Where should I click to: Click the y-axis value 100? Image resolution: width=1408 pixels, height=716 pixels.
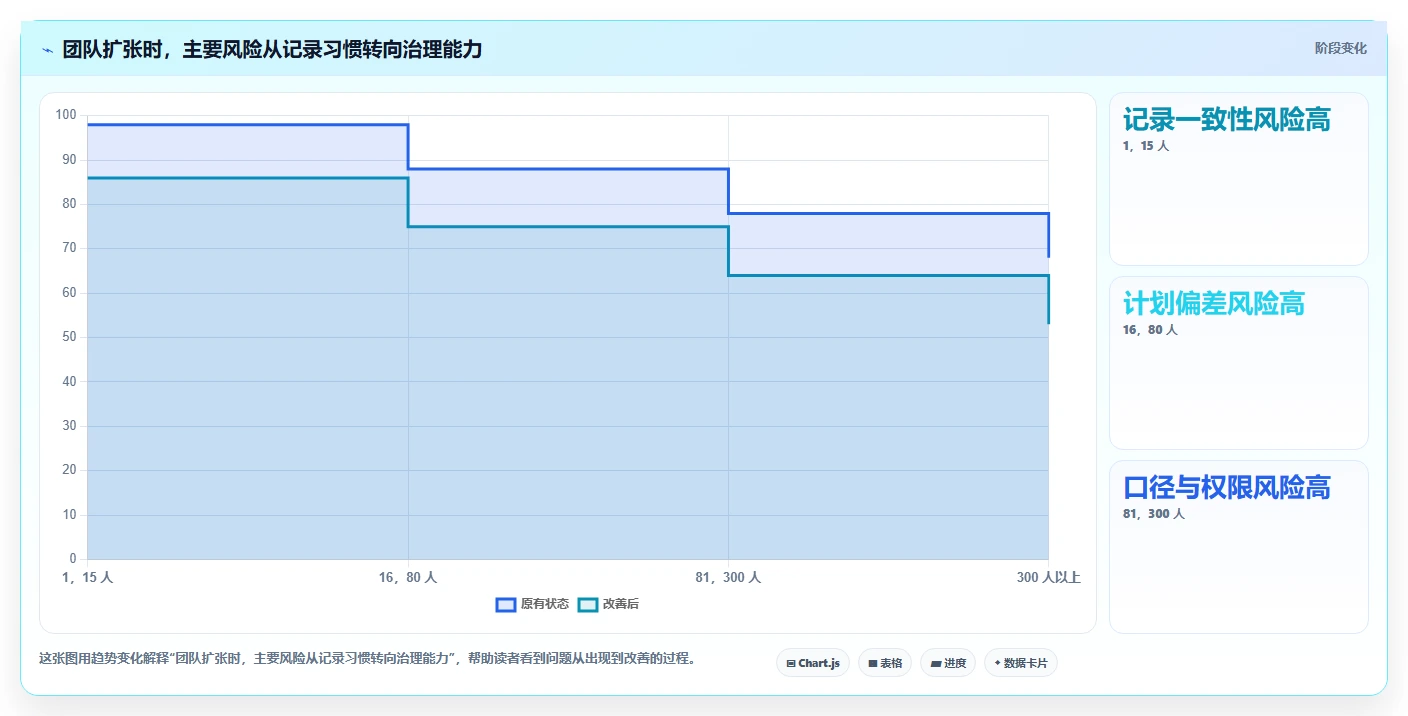coord(66,115)
